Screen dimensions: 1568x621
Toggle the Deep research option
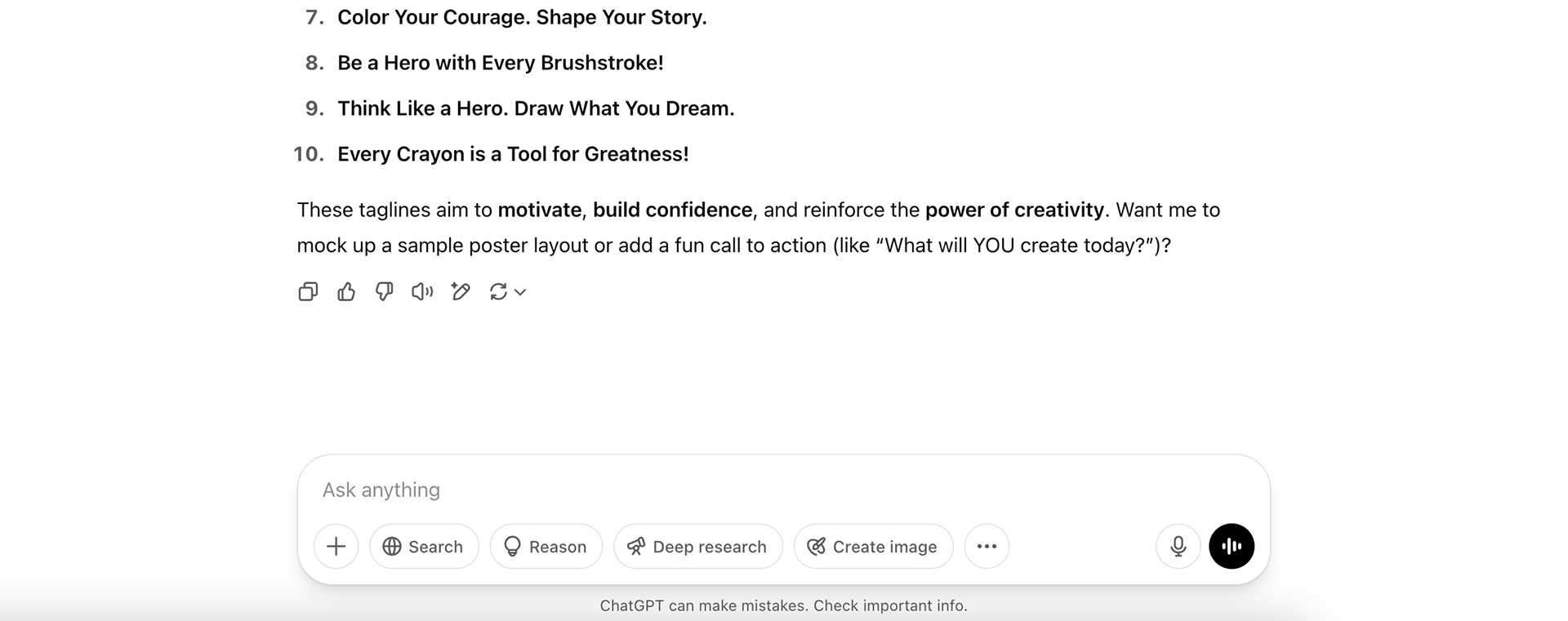(x=698, y=546)
